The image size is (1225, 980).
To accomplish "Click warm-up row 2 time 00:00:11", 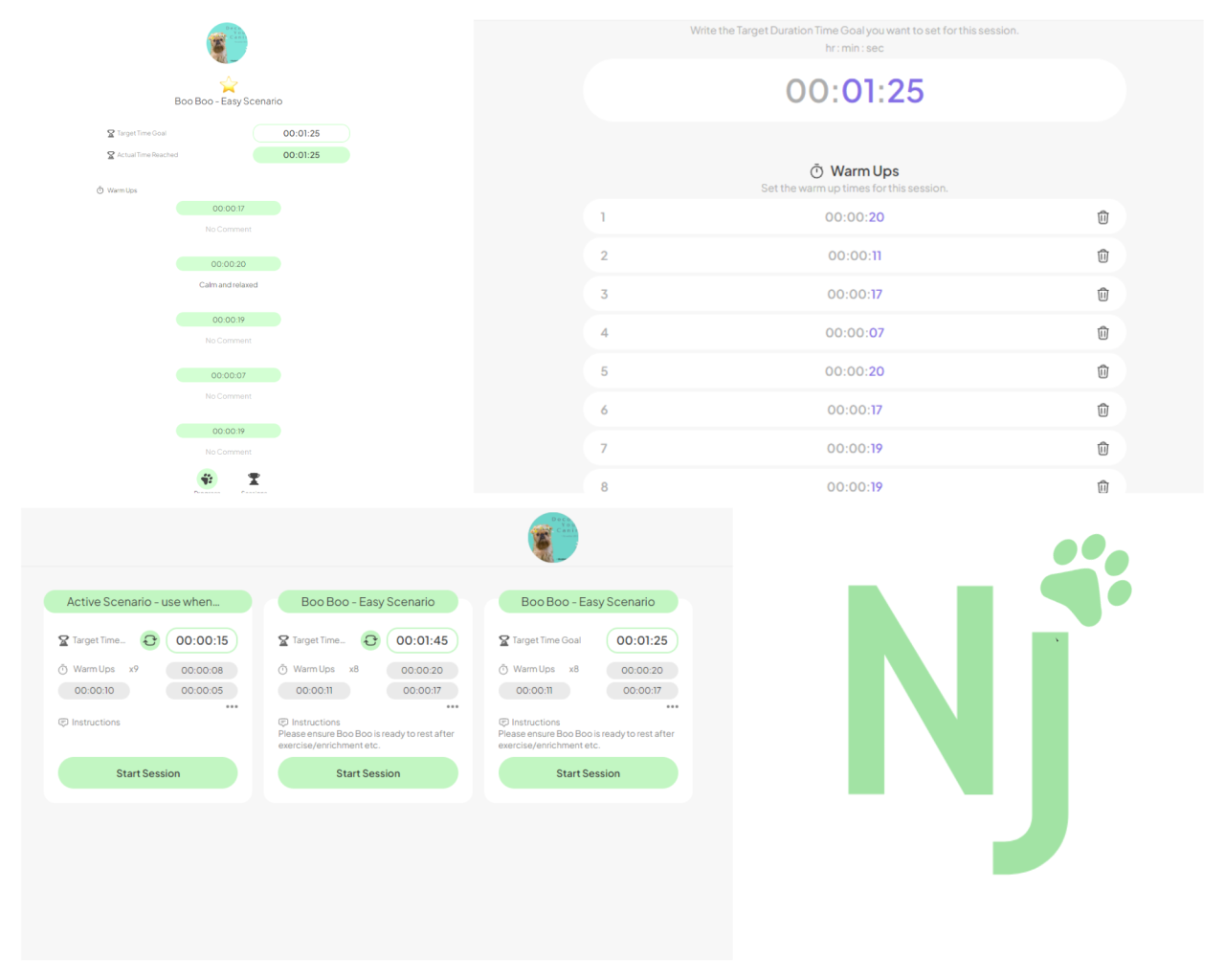I will (855, 256).
